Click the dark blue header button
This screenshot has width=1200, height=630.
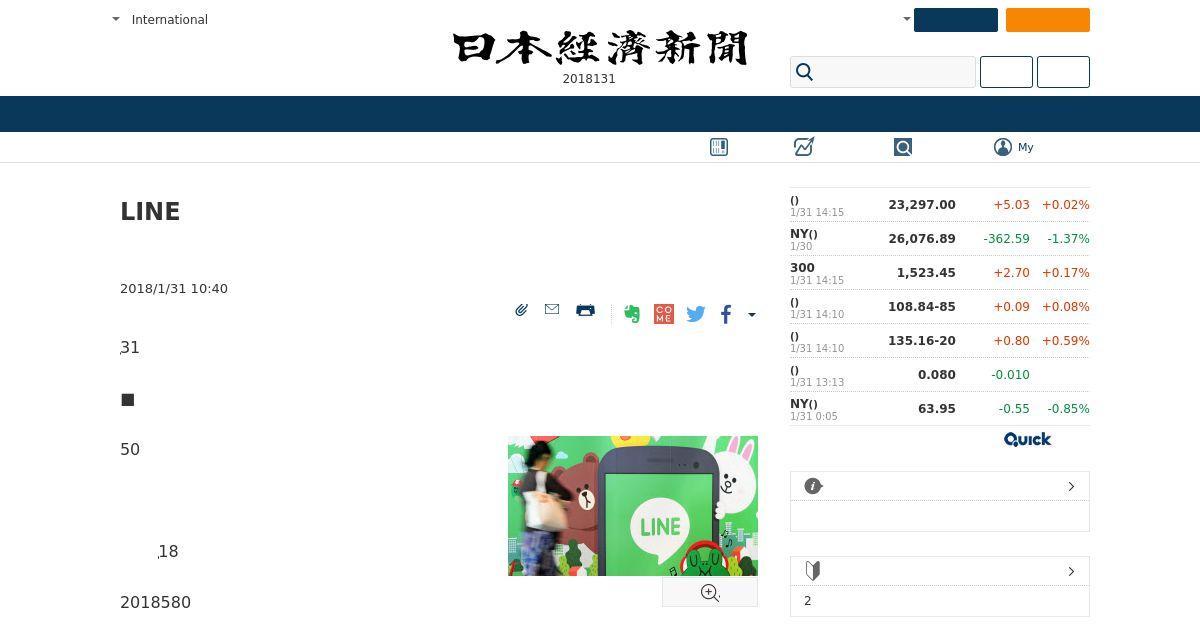(955, 20)
